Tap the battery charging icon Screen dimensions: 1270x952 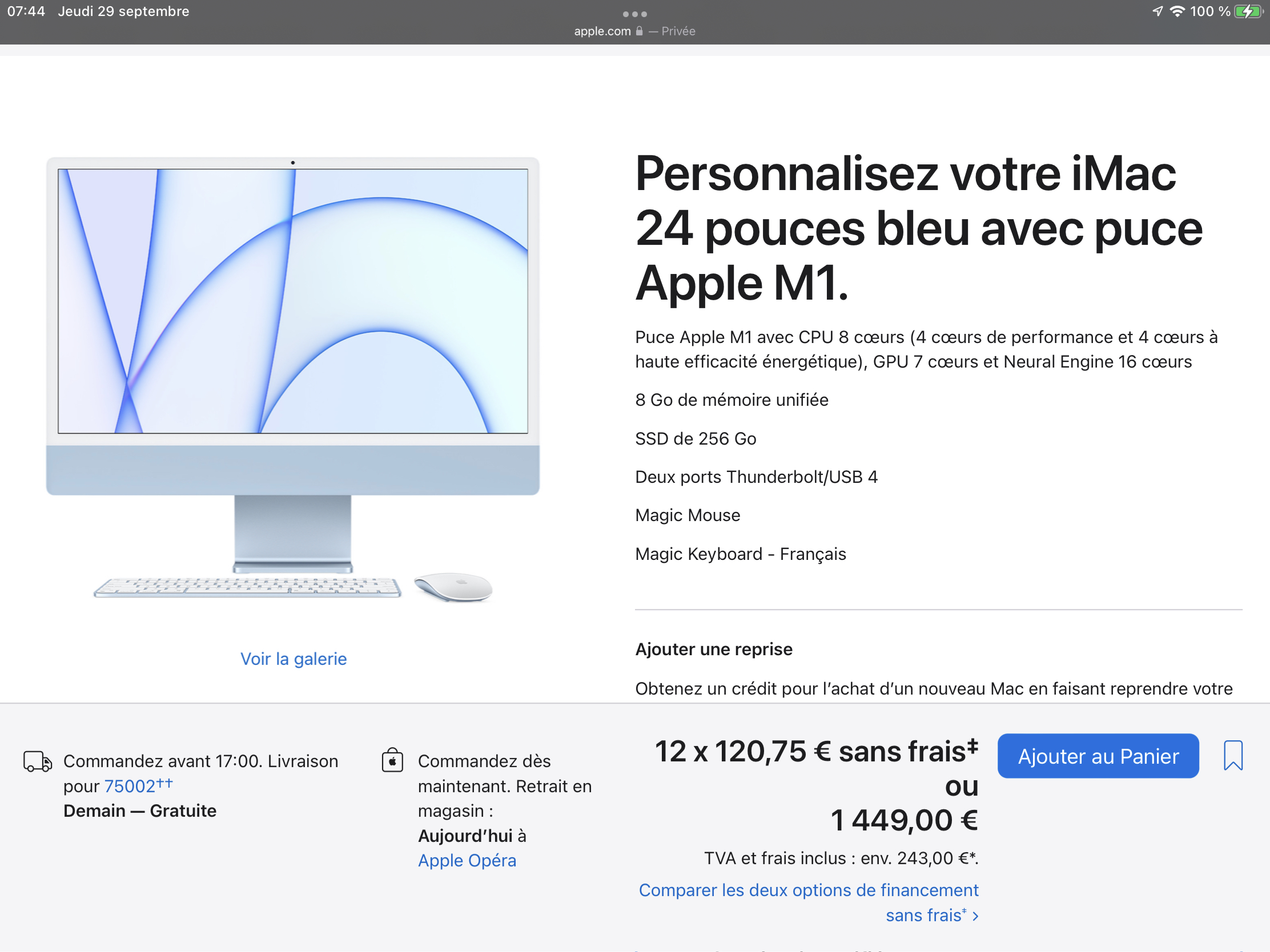1247,11
